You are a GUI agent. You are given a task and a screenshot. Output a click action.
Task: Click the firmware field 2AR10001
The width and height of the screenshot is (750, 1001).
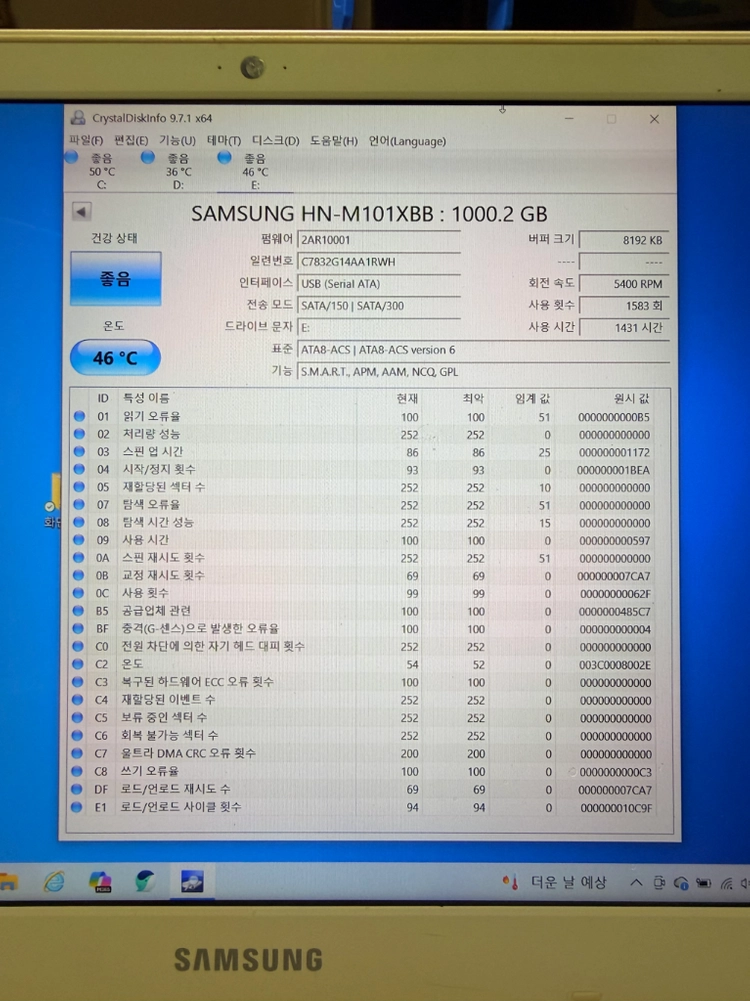coord(379,240)
